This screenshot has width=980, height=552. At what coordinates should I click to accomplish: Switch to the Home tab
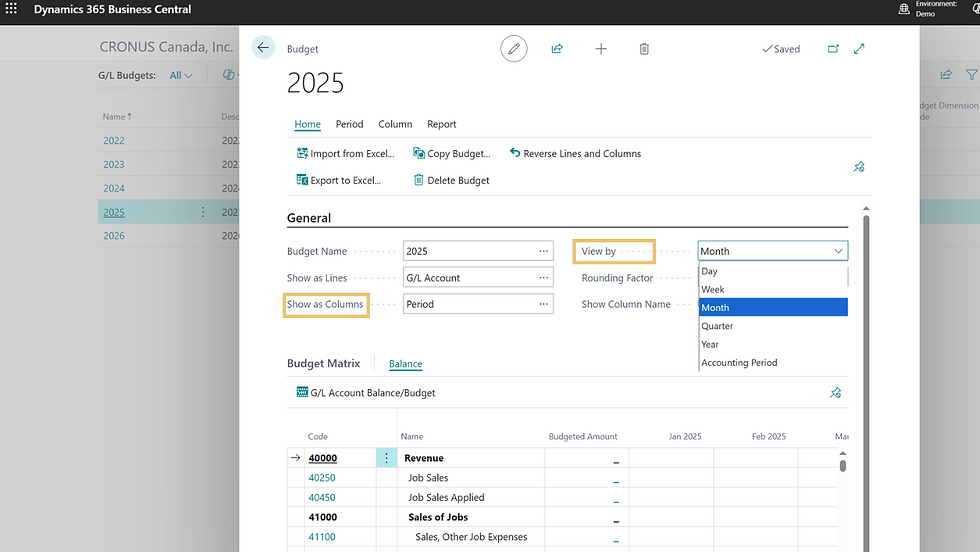[x=308, y=124]
